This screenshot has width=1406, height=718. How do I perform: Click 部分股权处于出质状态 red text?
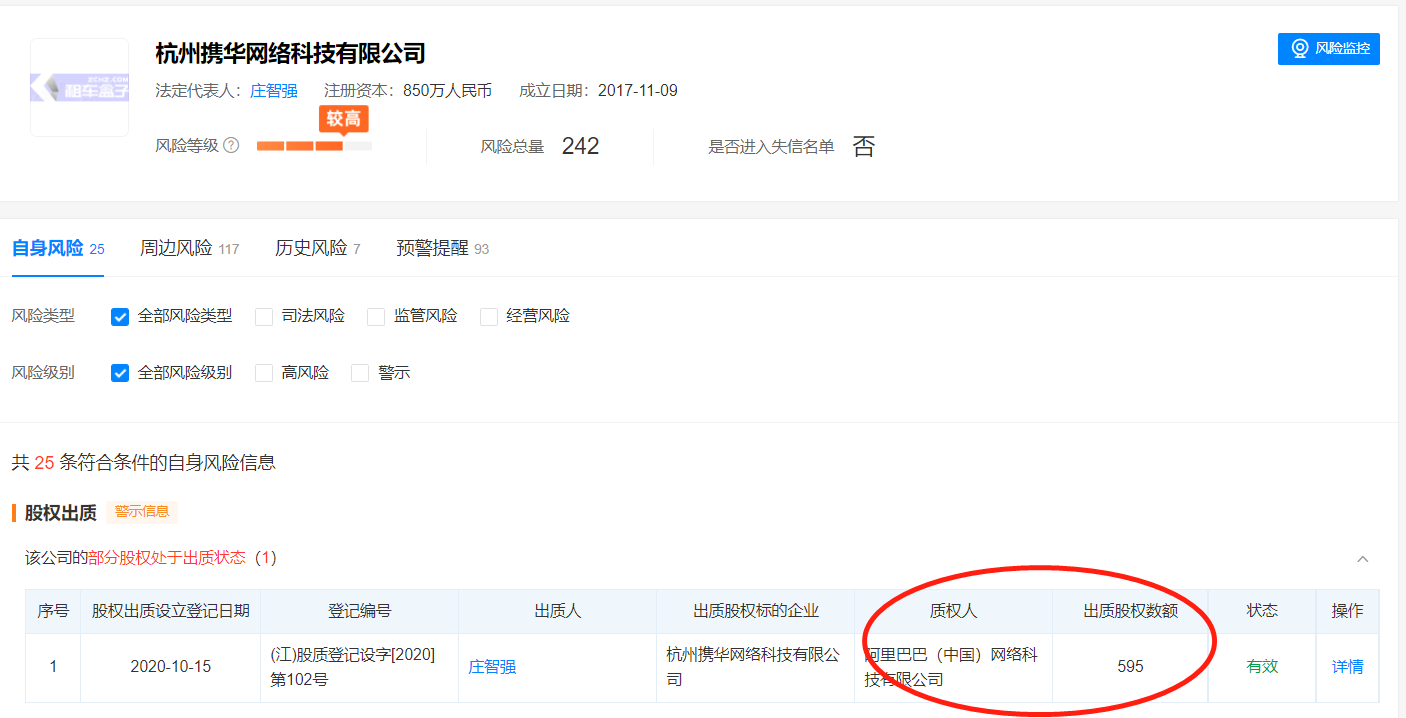pos(167,558)
